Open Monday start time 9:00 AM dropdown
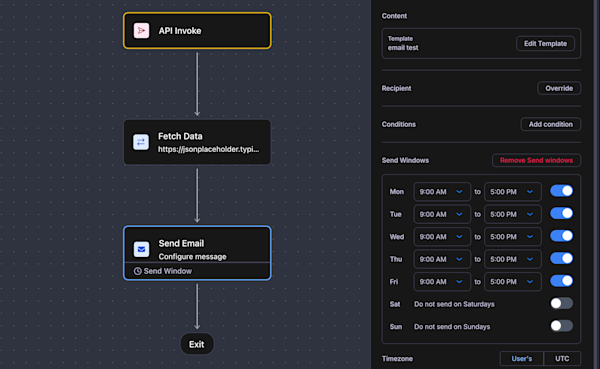Screen dimensions: 600x369 [x=442, y=192]
